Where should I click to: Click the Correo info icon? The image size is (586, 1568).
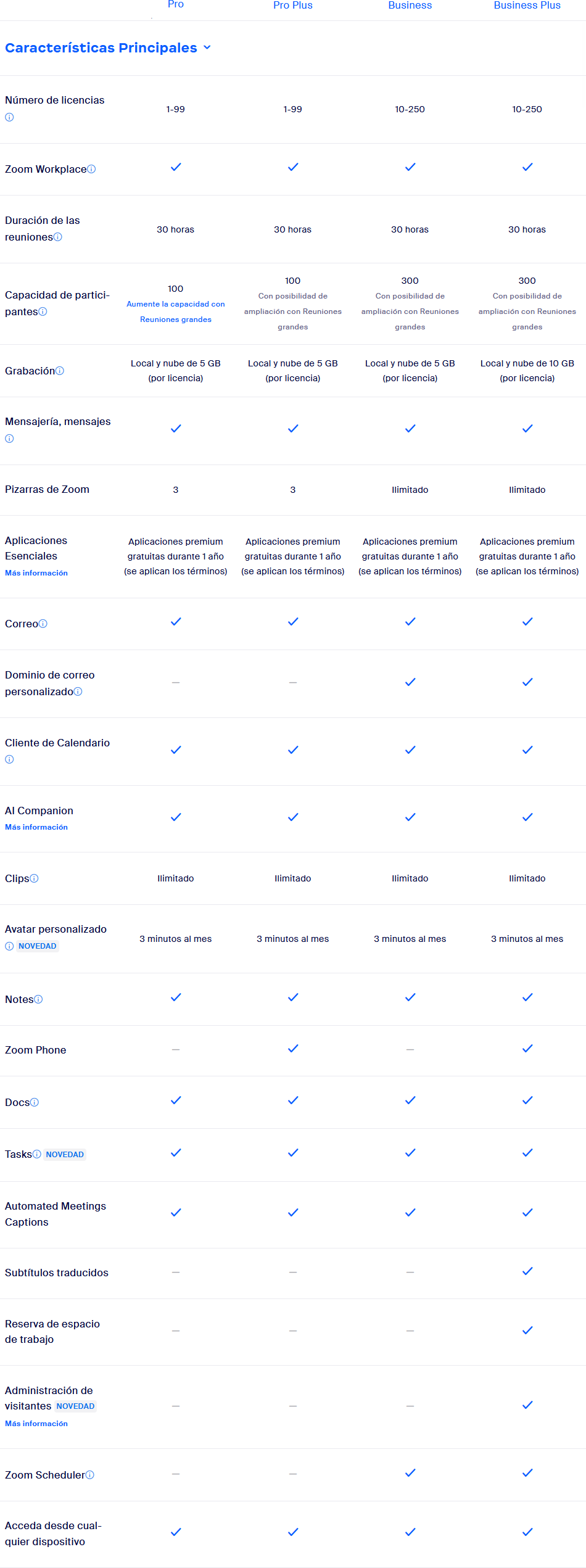click(x=43, y=624)
